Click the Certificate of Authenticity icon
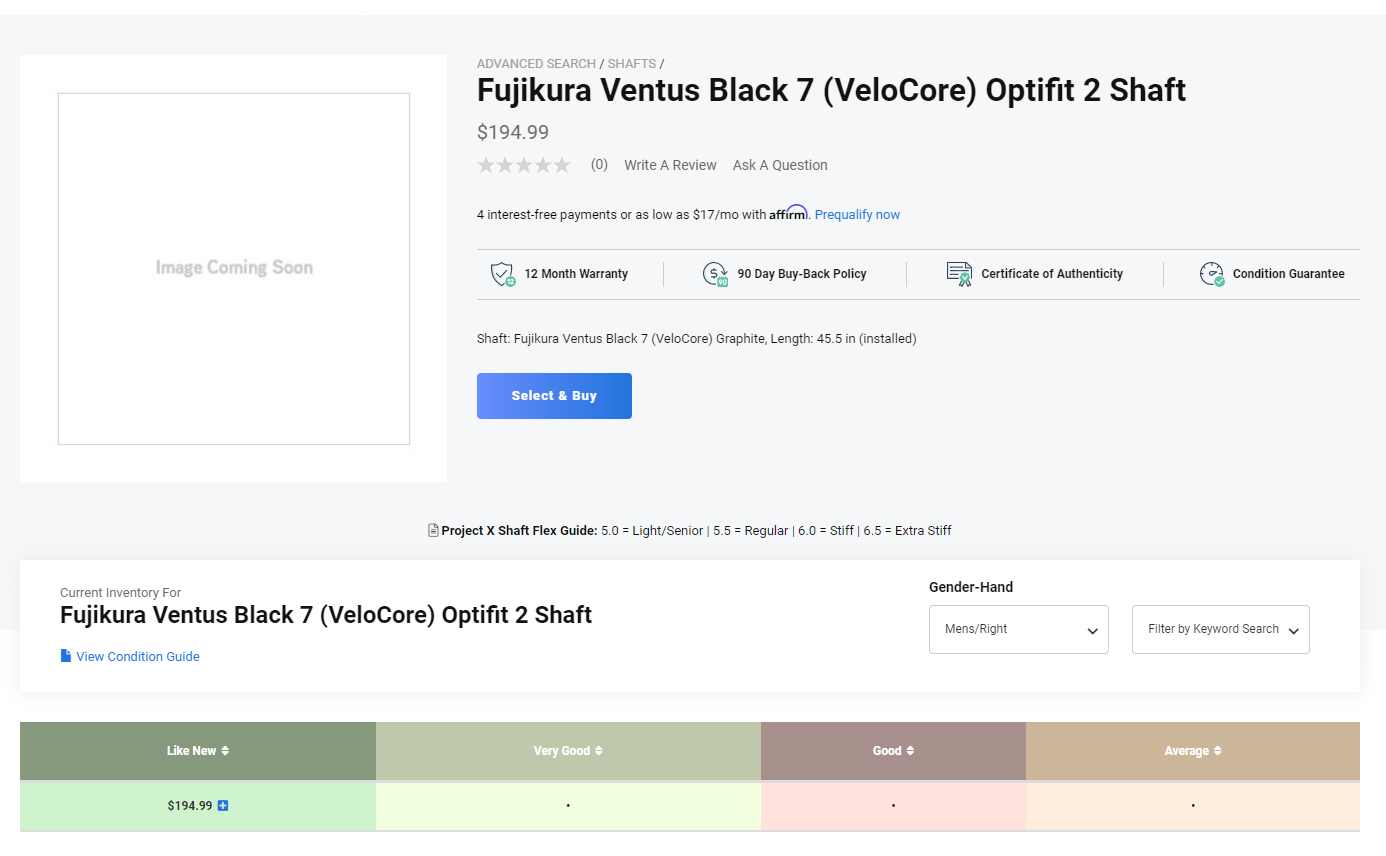Viewport: 1386px width, 856px height. 959,274
